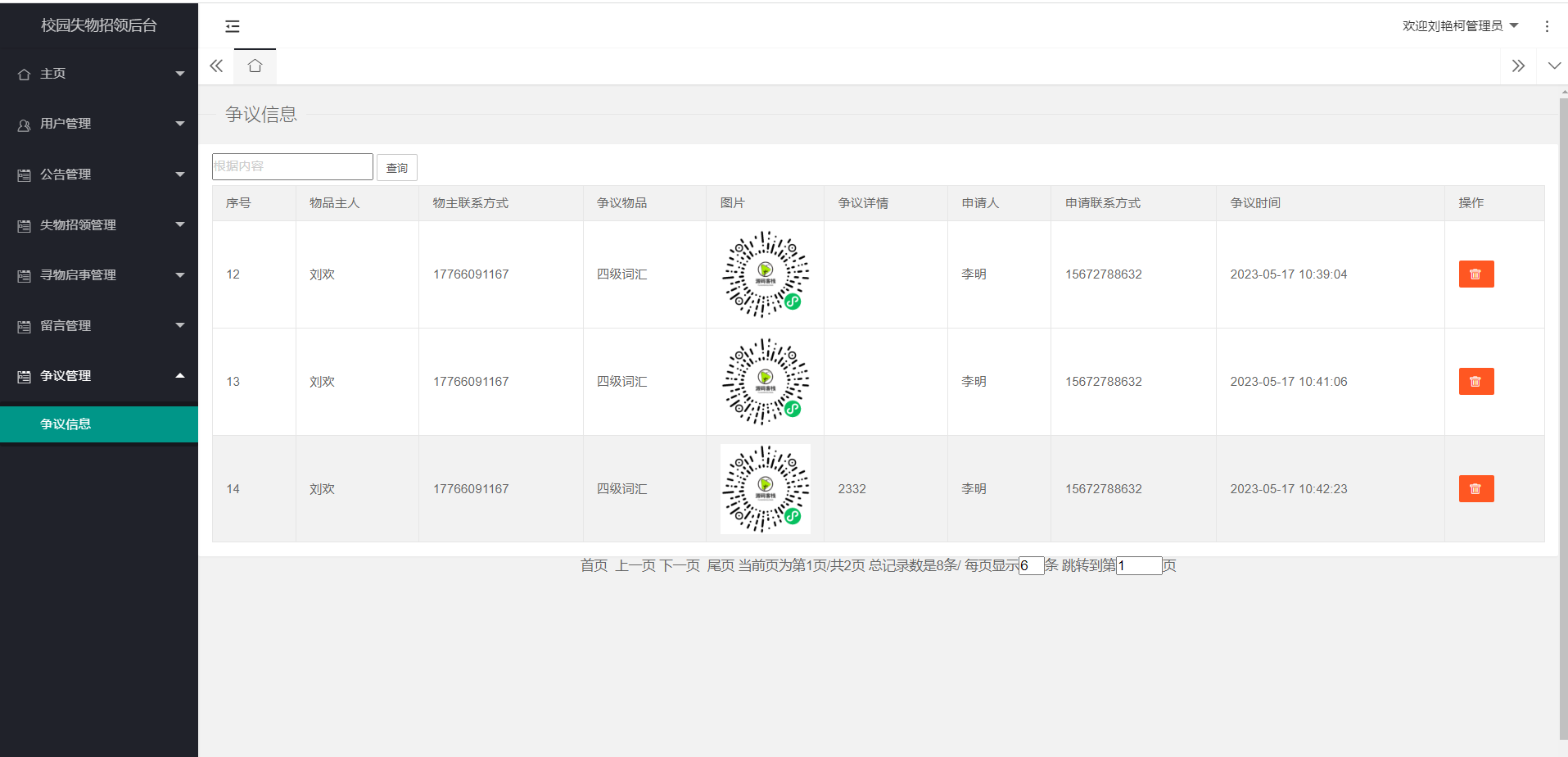Click the 校园失物招领后台 title
The image size is (1568, 757).
(99, 25)
